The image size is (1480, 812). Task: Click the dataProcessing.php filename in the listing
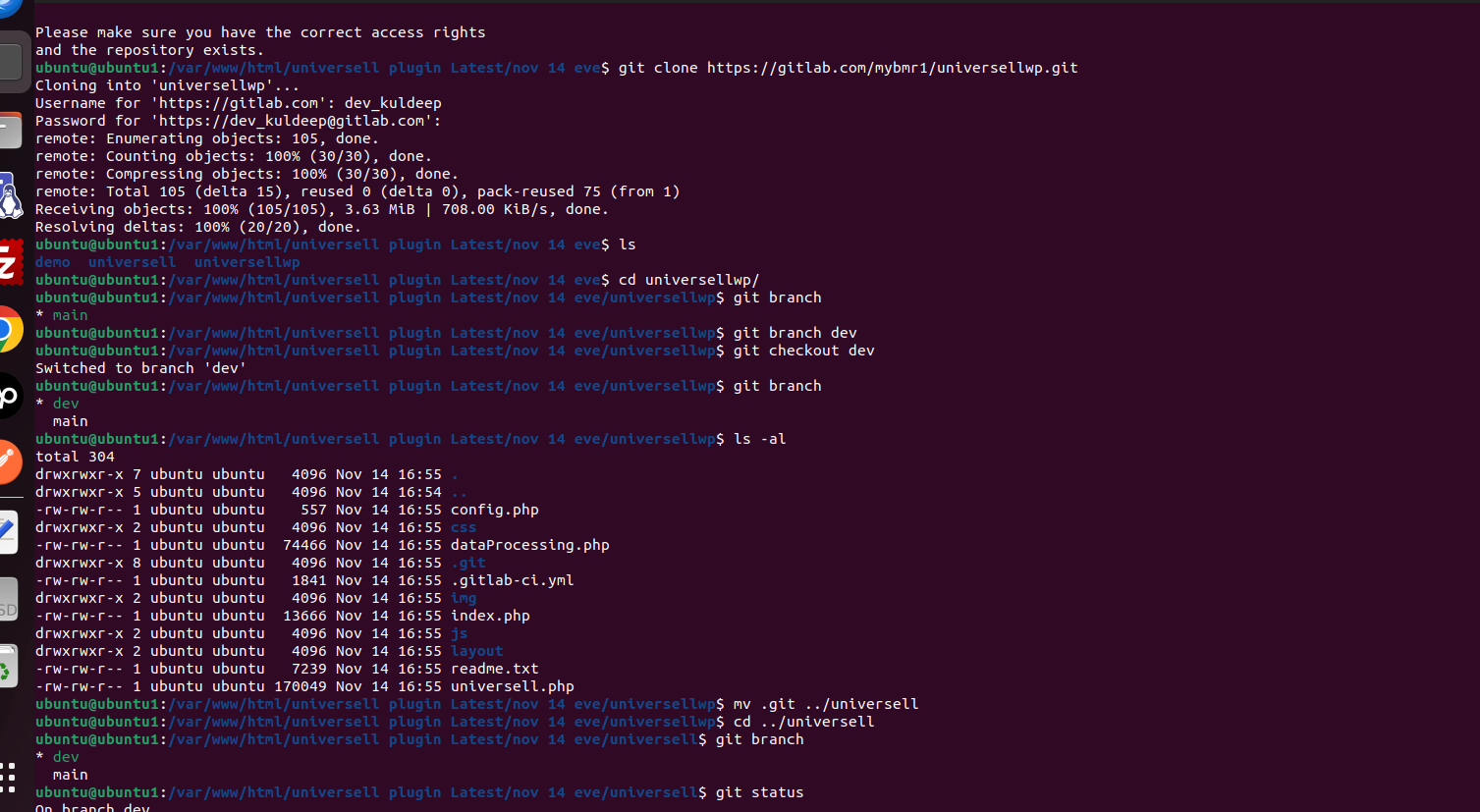pyautogui.click(x=529, y=545)
